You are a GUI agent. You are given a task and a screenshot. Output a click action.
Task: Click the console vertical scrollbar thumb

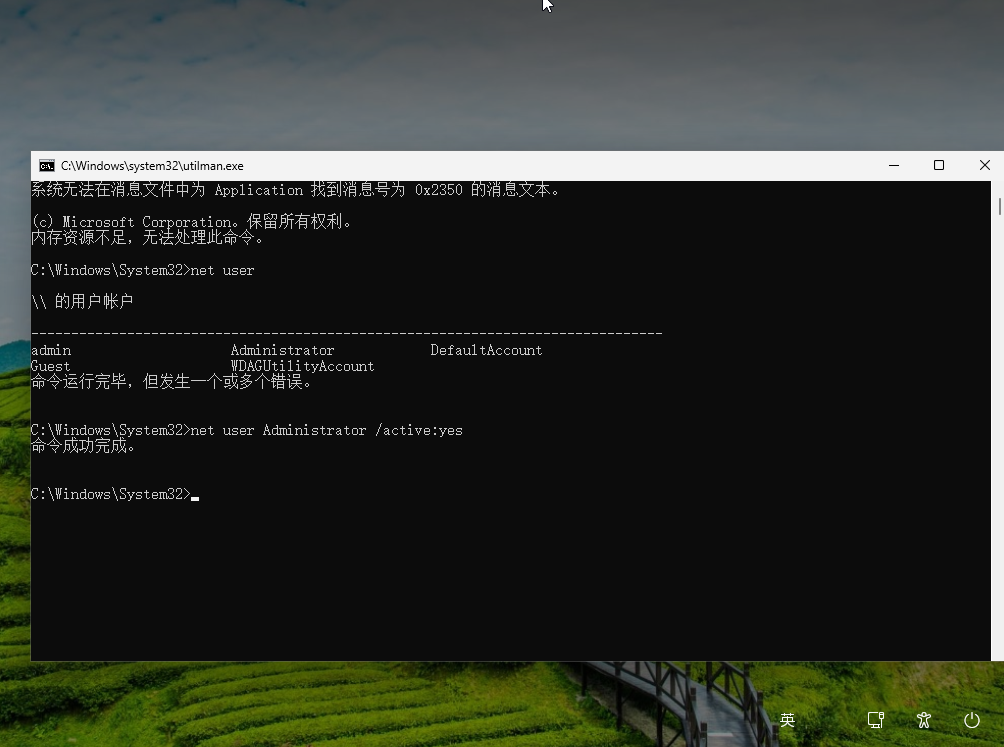999,206
